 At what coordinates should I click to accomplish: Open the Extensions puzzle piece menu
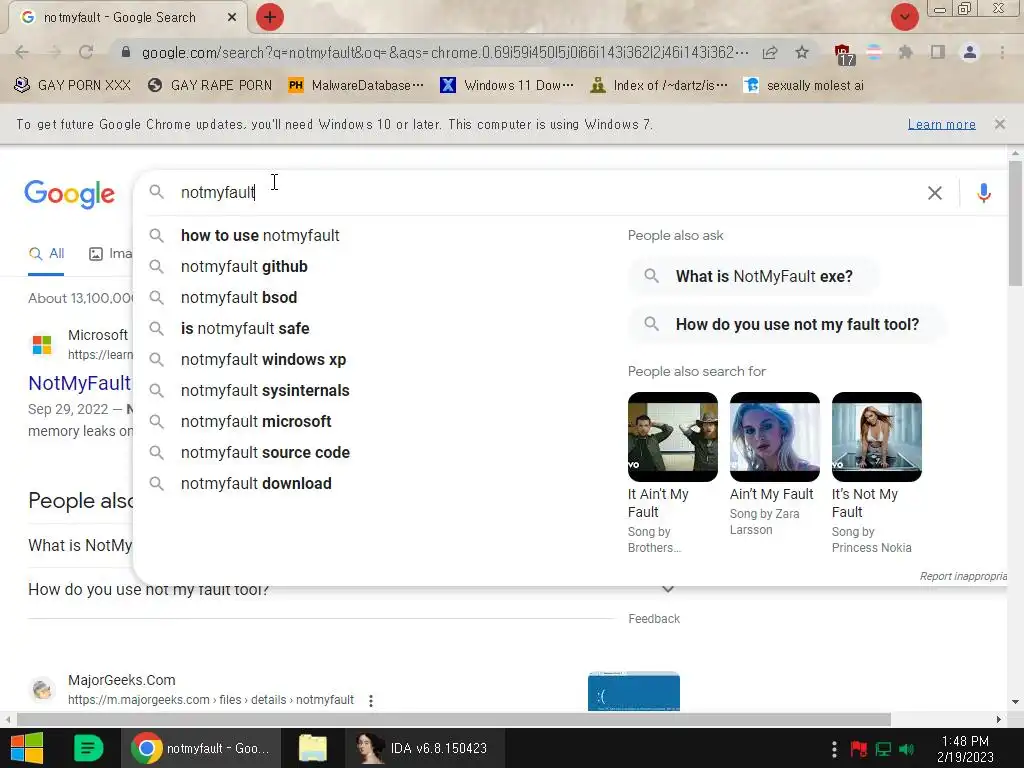(x=906, y=52)
